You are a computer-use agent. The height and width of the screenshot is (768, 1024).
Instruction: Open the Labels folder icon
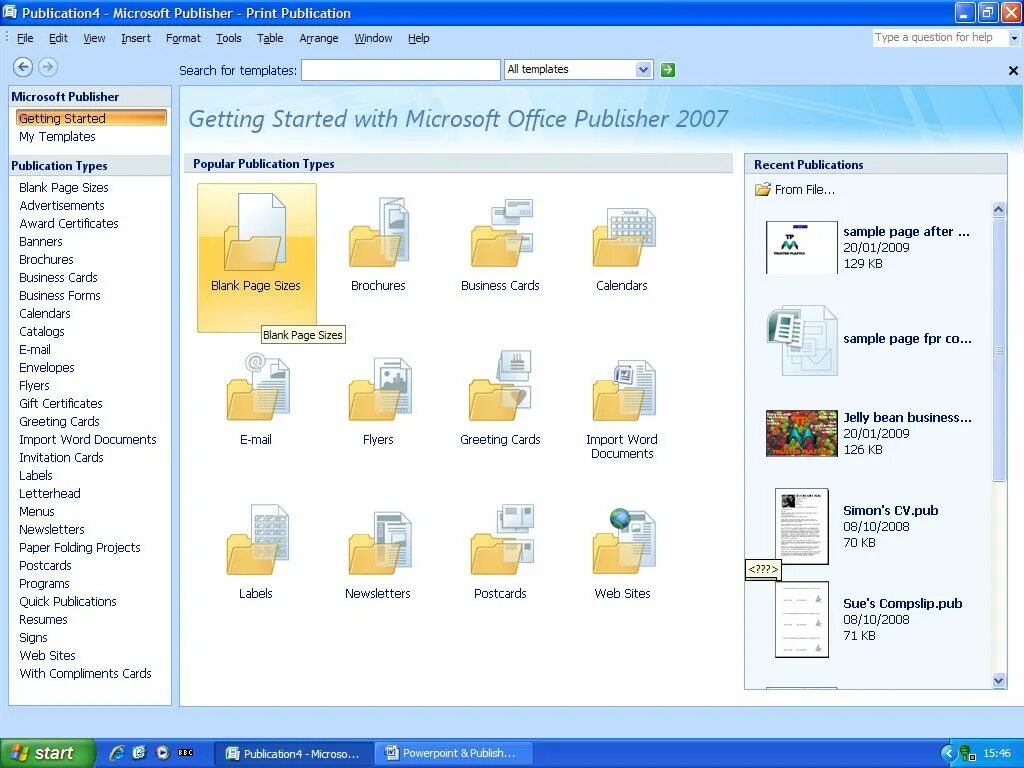257,541
